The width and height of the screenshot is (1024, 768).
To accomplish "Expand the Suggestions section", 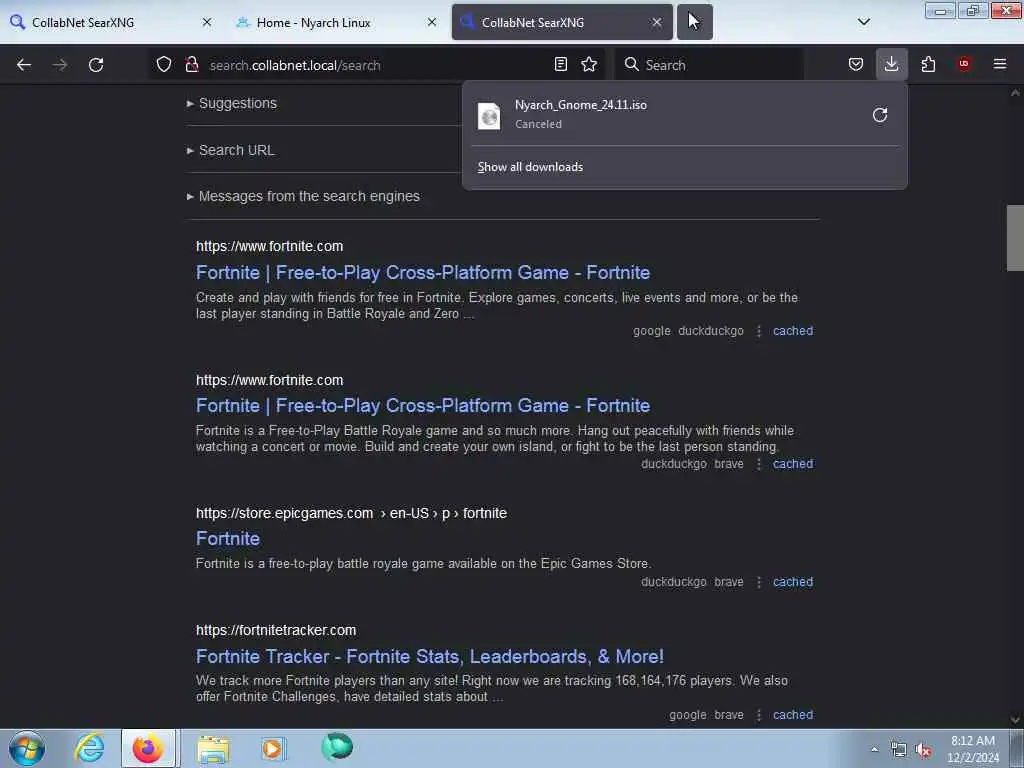I will 232,103.
